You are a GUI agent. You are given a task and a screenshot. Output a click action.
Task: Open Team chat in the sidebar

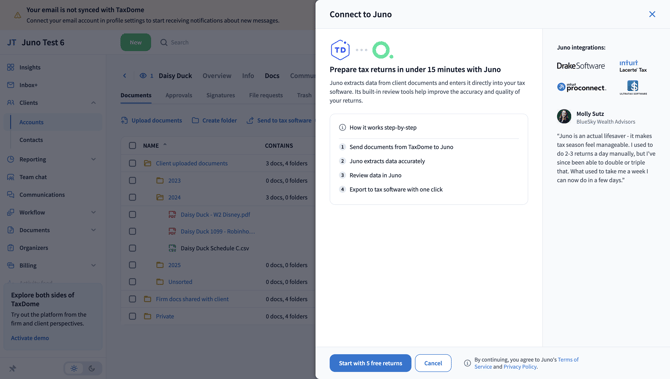[33, 177]
